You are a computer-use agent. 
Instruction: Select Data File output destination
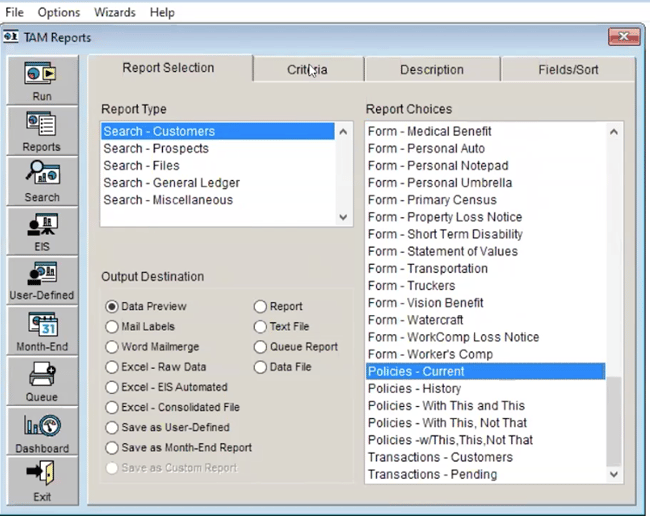coord(283,367)
